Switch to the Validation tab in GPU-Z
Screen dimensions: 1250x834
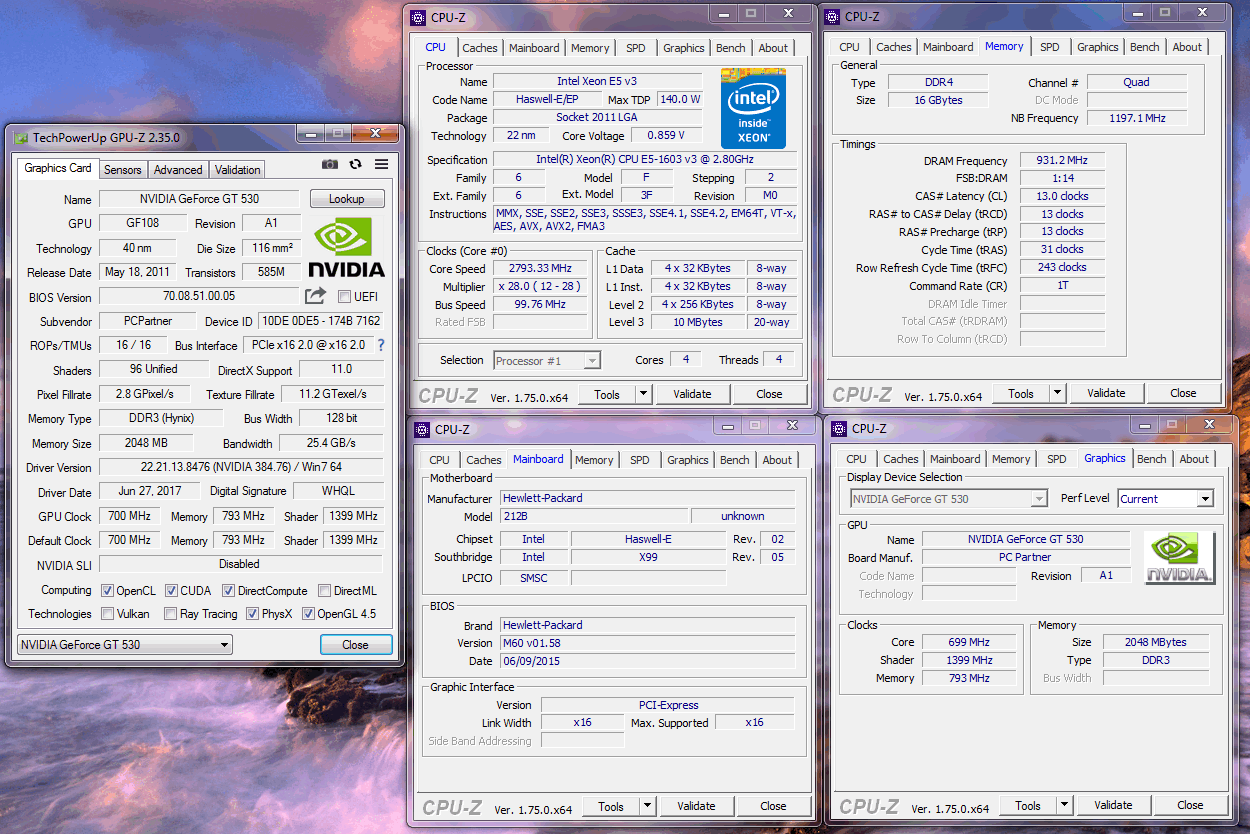click(x=237, y=170)
